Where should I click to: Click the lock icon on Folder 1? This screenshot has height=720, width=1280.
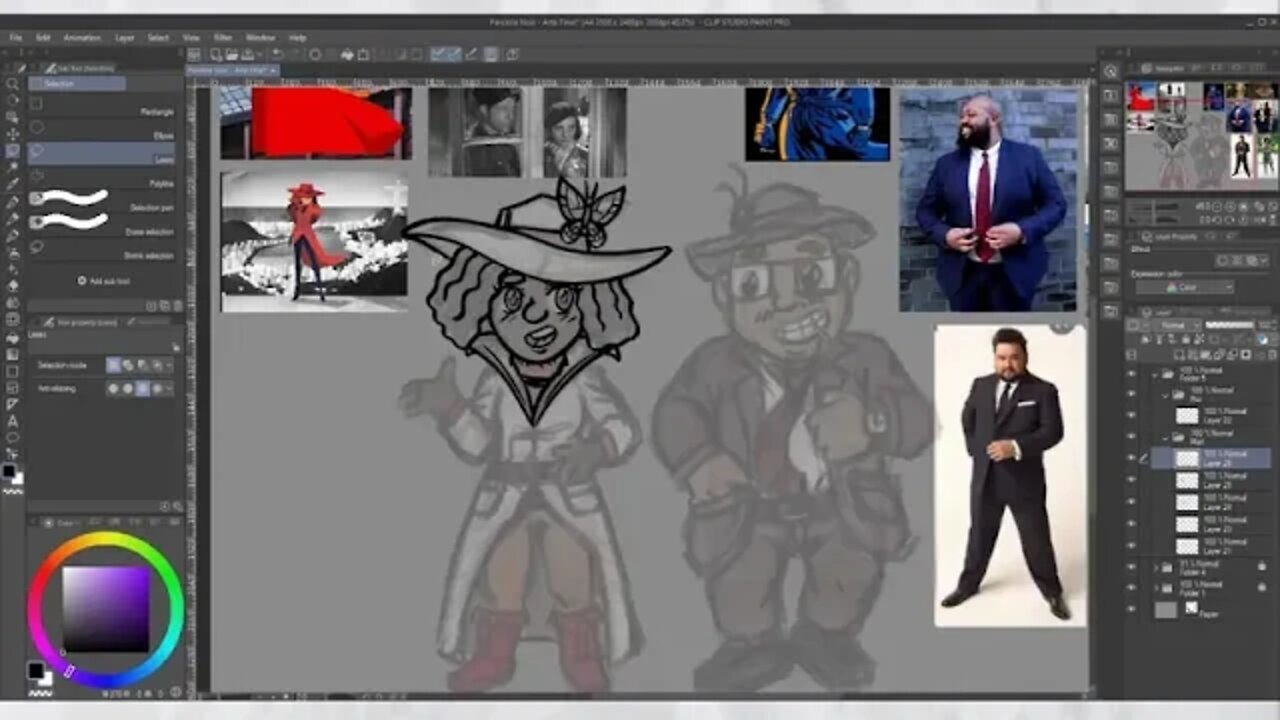[x=1261, y=586]
